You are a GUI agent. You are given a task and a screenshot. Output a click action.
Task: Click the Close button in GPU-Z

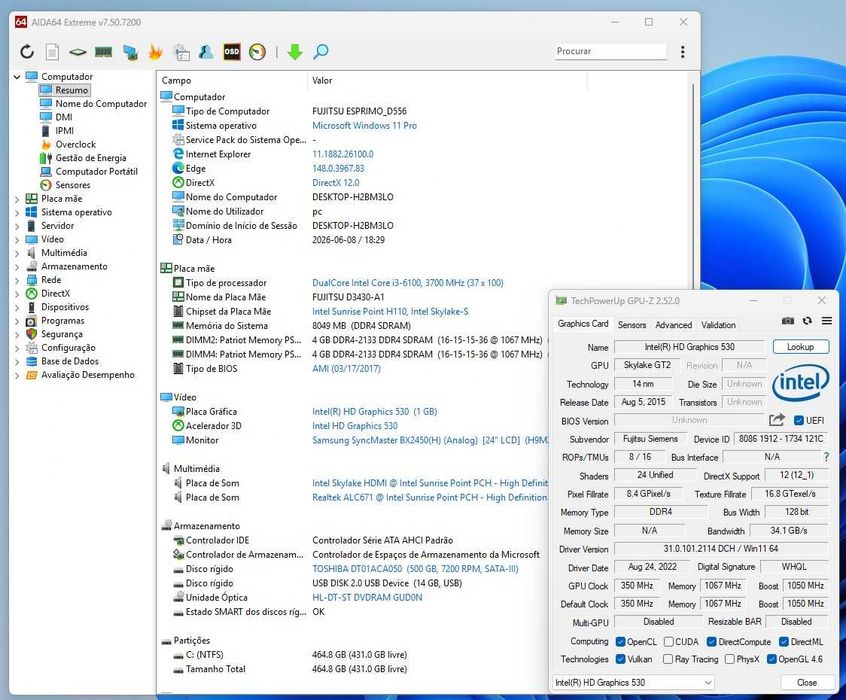pos(807,683)
